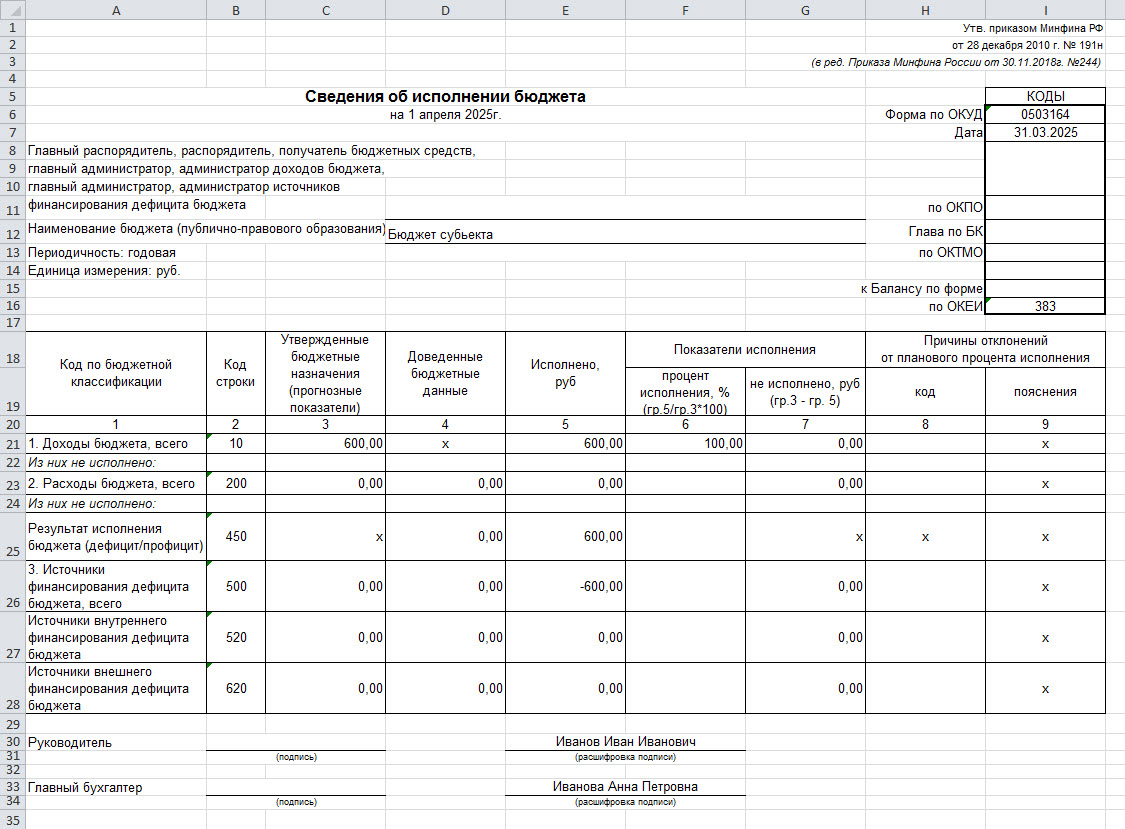Click 'Главный бухгалтер' label cell
1125x829 pixels.
click(x=116, y=787)
